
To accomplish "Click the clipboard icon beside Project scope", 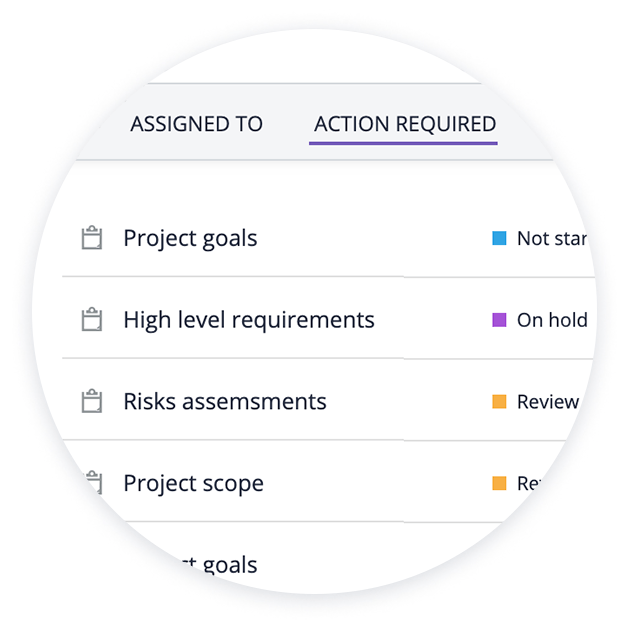I will pos(94,483).
